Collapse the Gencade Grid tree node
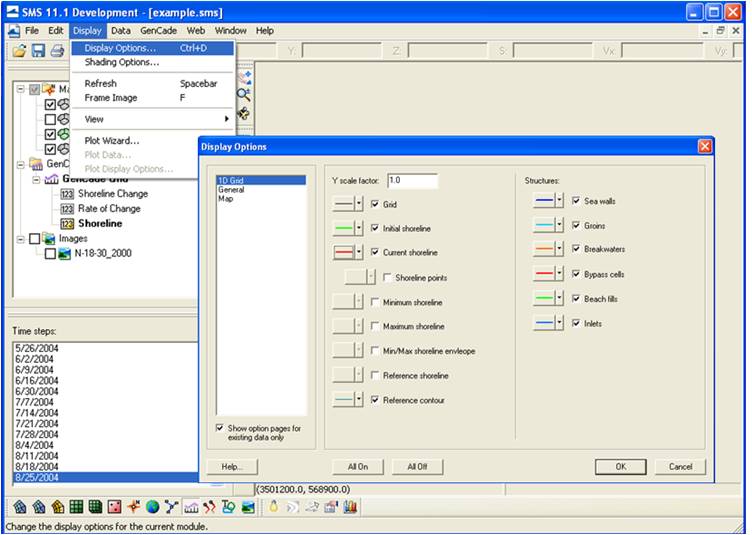 36,179
